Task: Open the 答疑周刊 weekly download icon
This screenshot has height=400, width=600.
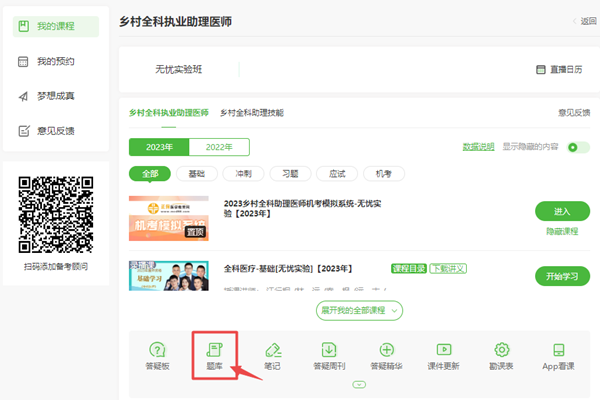Action: 329,356
